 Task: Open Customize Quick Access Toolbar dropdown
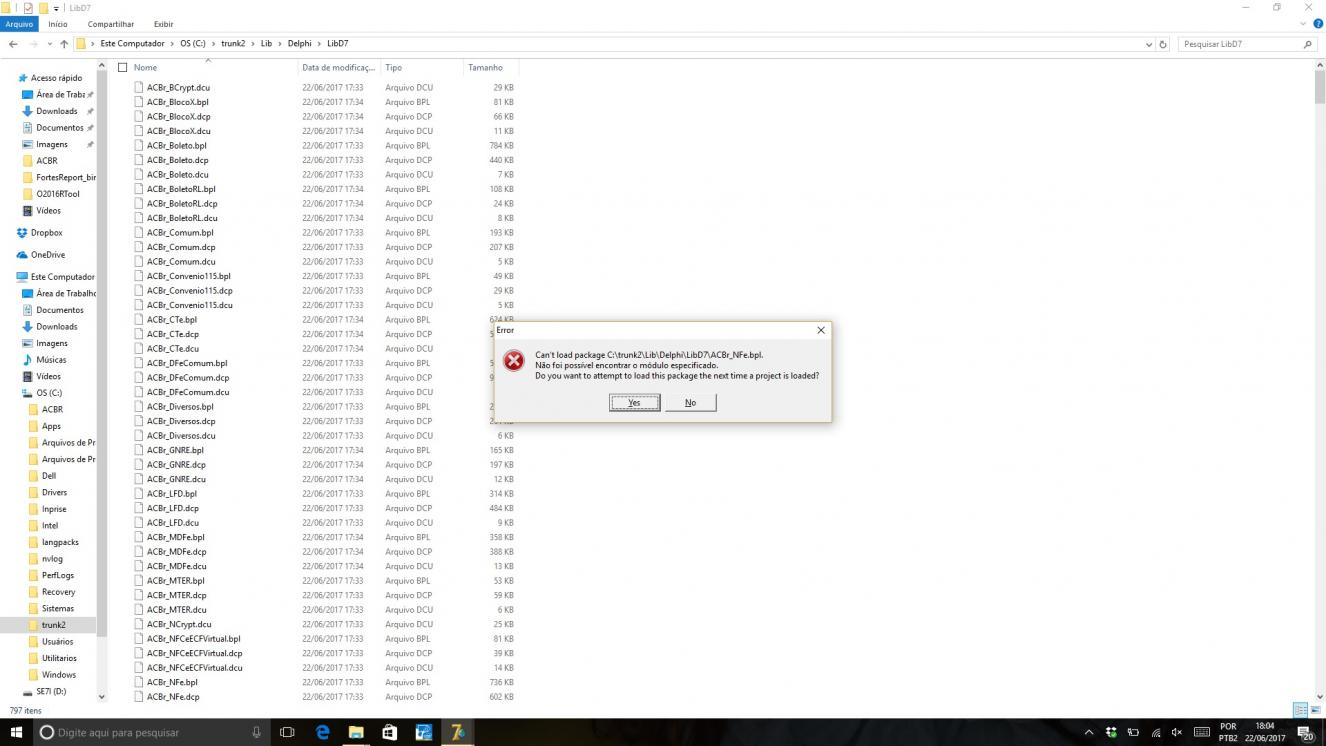click(56, 8)
